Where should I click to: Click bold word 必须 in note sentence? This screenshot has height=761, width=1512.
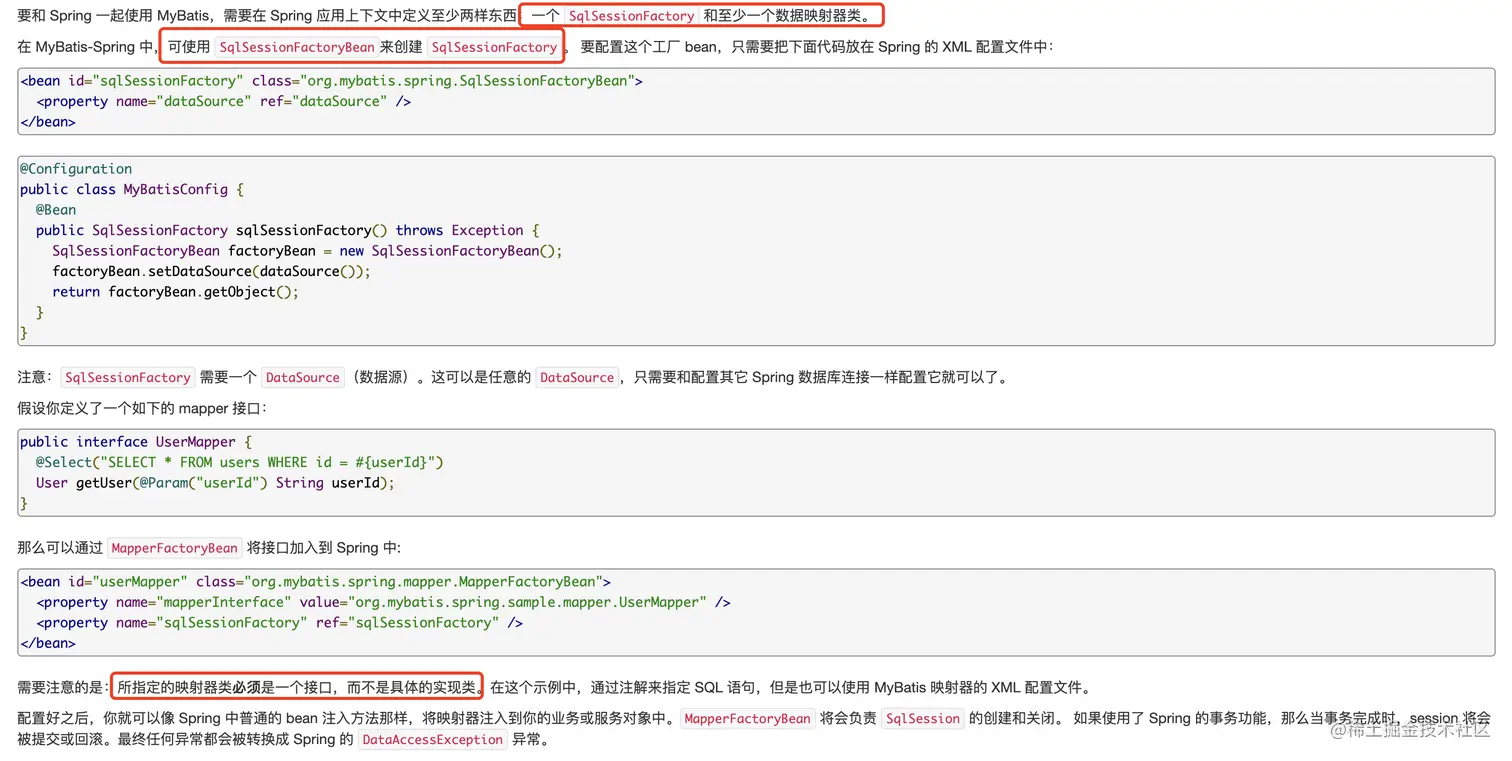[x=247, y=688]
